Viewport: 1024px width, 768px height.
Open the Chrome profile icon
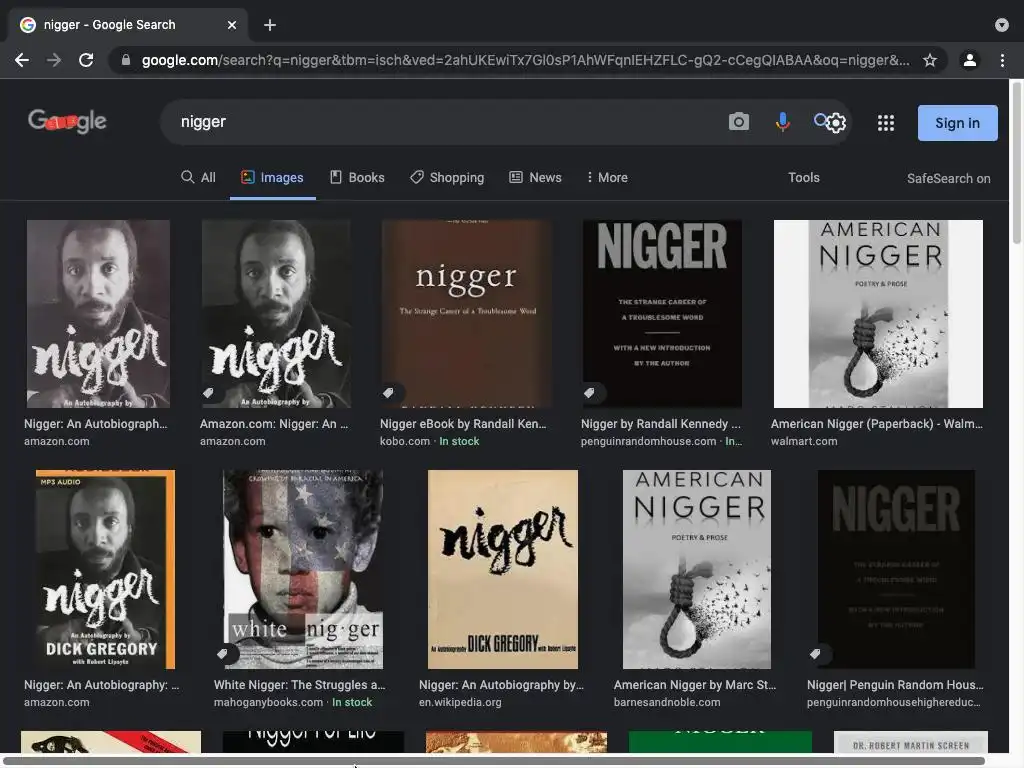click(x=970, y=60)
